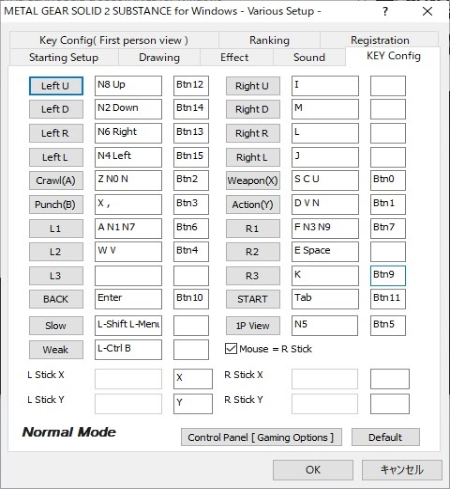Focus the Z N0 N key field
The height and width of the screenshot is (489, 450).
point(128,180)
